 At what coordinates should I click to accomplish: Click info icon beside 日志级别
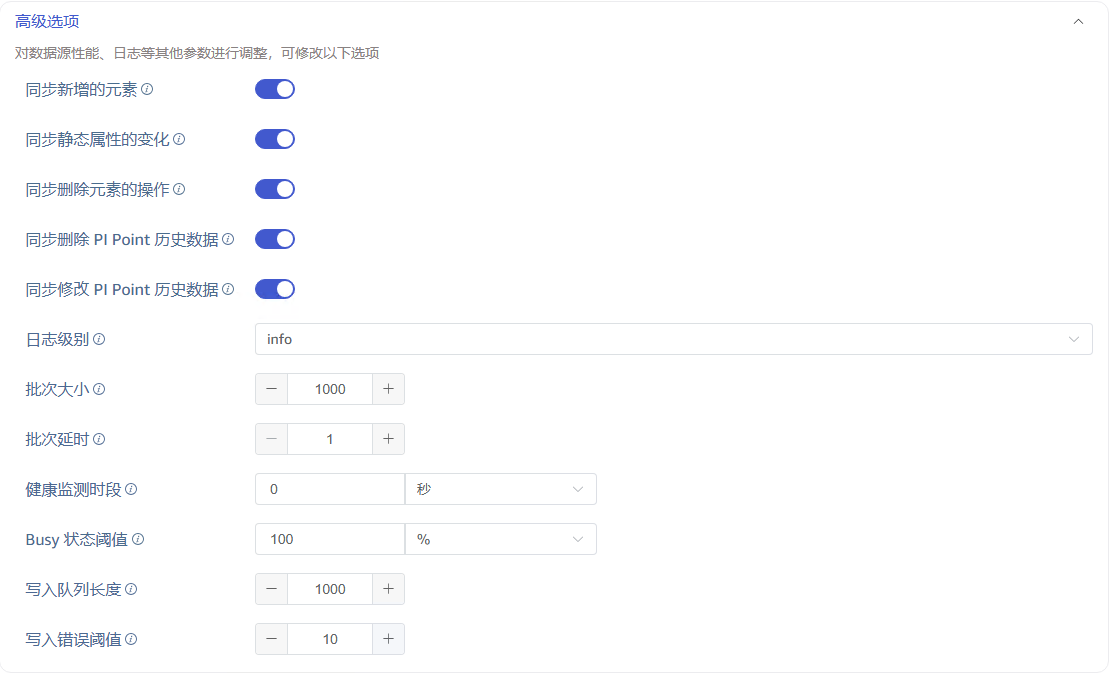(99, 339)
